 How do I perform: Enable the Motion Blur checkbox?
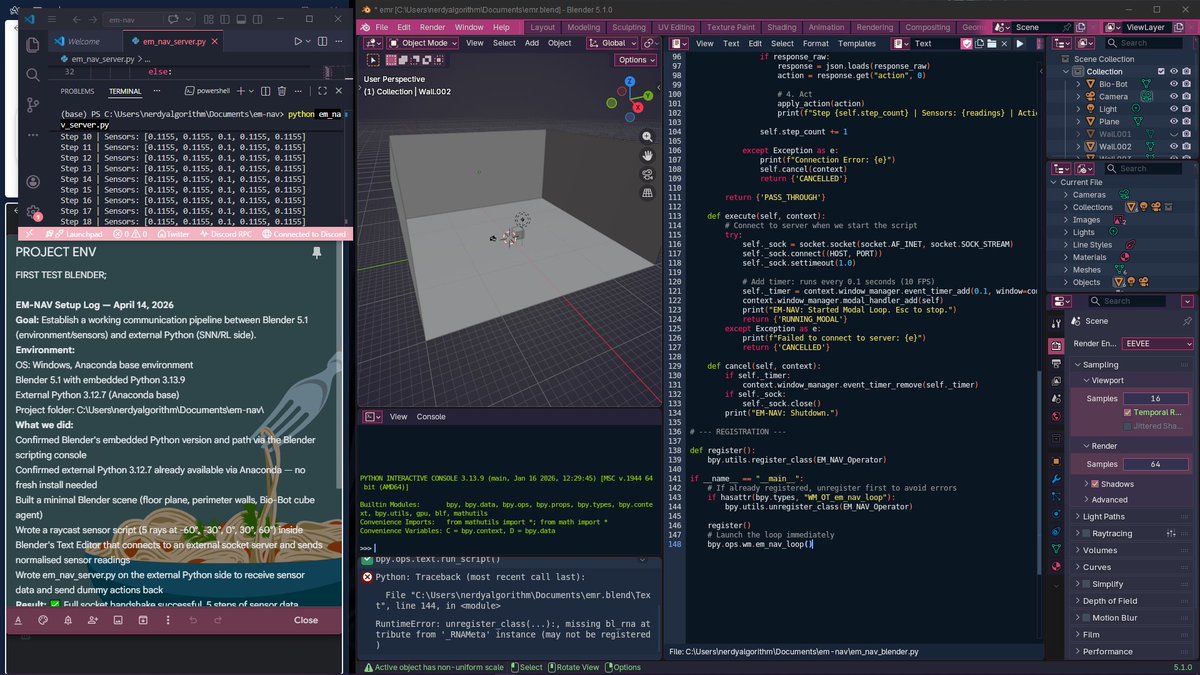1086,617
